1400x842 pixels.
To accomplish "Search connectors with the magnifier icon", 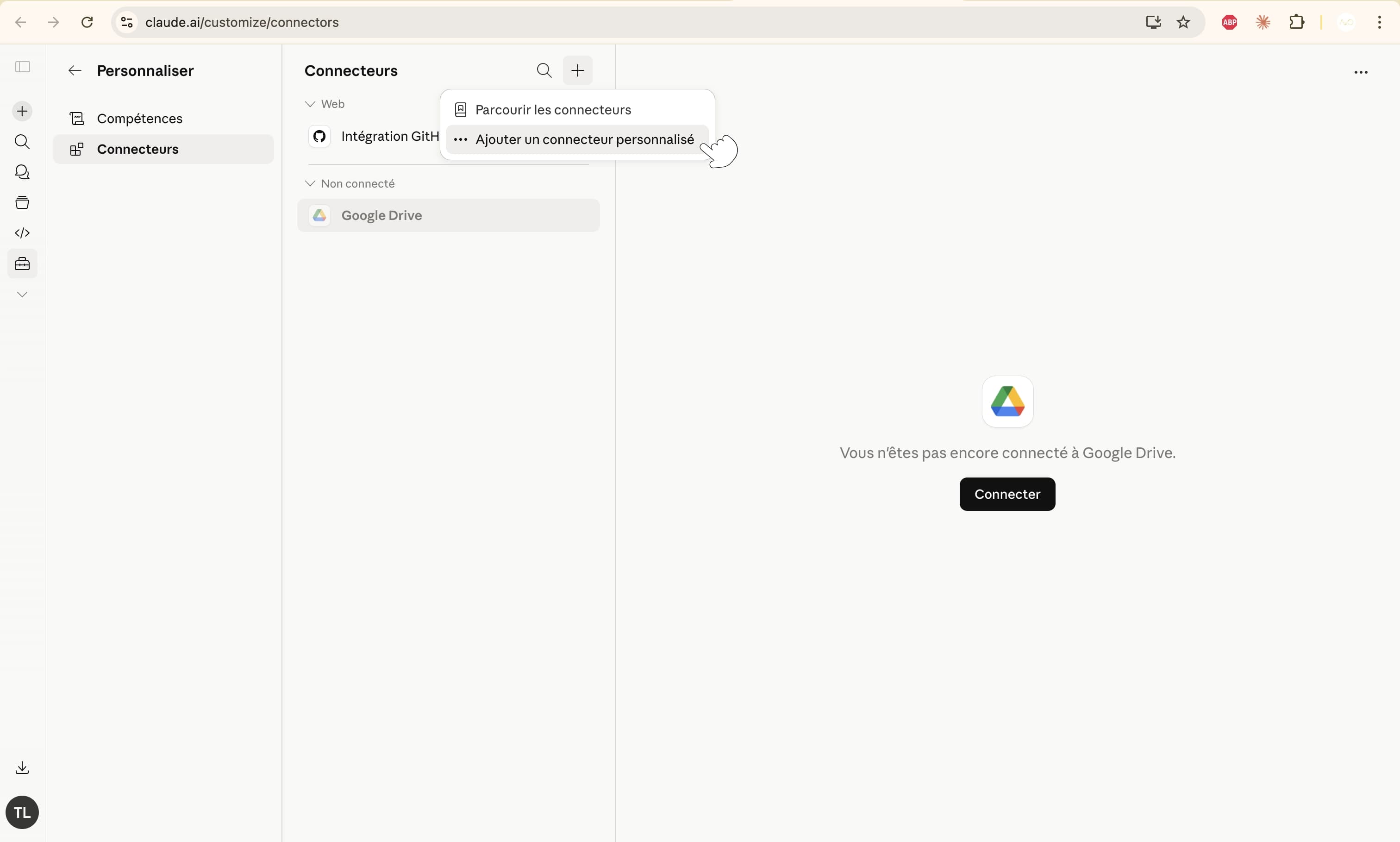I will 544,70.
